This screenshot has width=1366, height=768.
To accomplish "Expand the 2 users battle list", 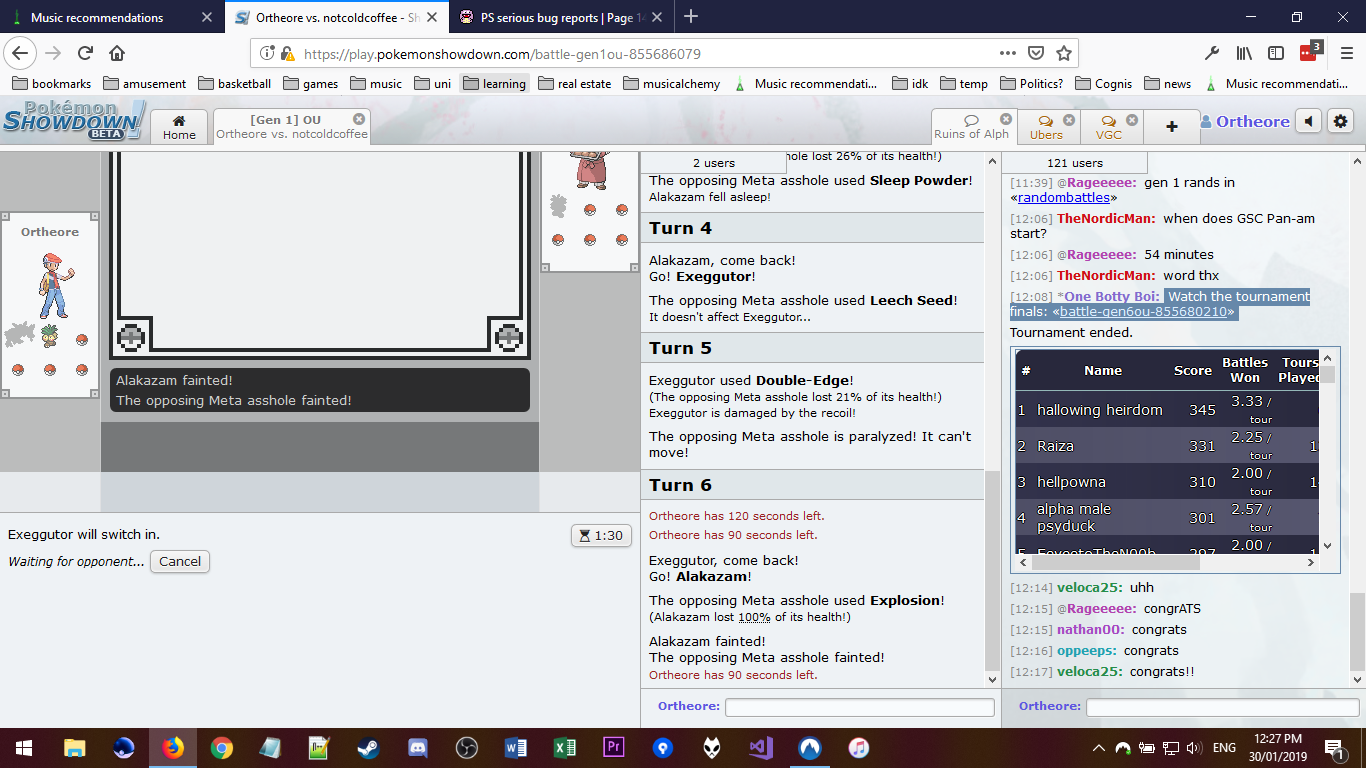I will pos(713,163).
